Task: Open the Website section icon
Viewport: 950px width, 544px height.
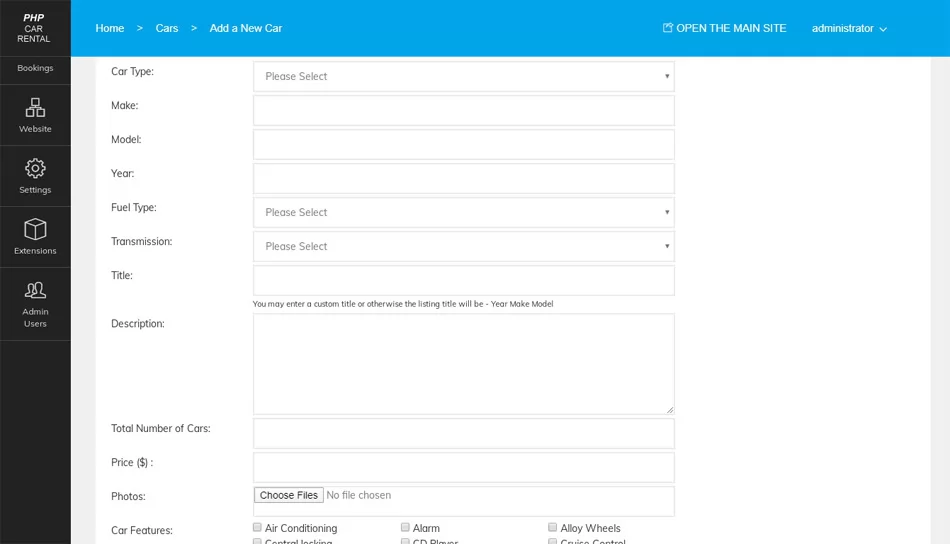Action: click(x=35, y=108)
